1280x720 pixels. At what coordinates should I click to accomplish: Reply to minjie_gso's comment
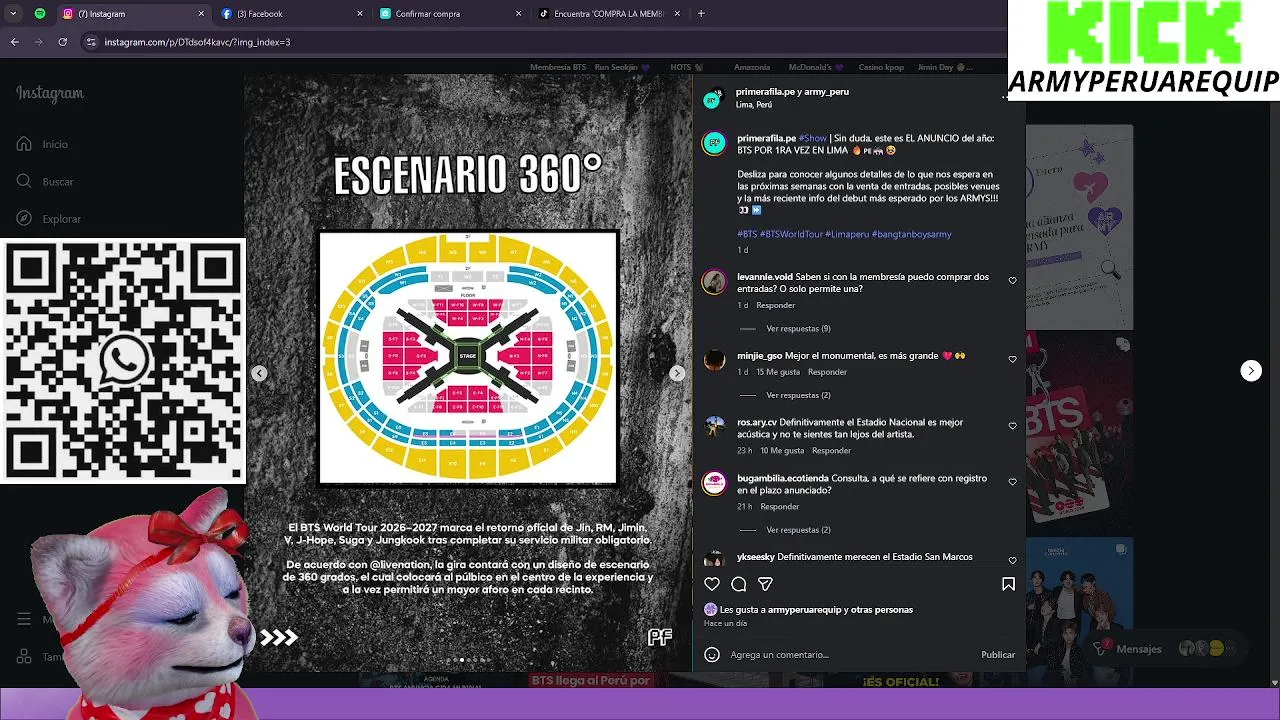(827, 372)
